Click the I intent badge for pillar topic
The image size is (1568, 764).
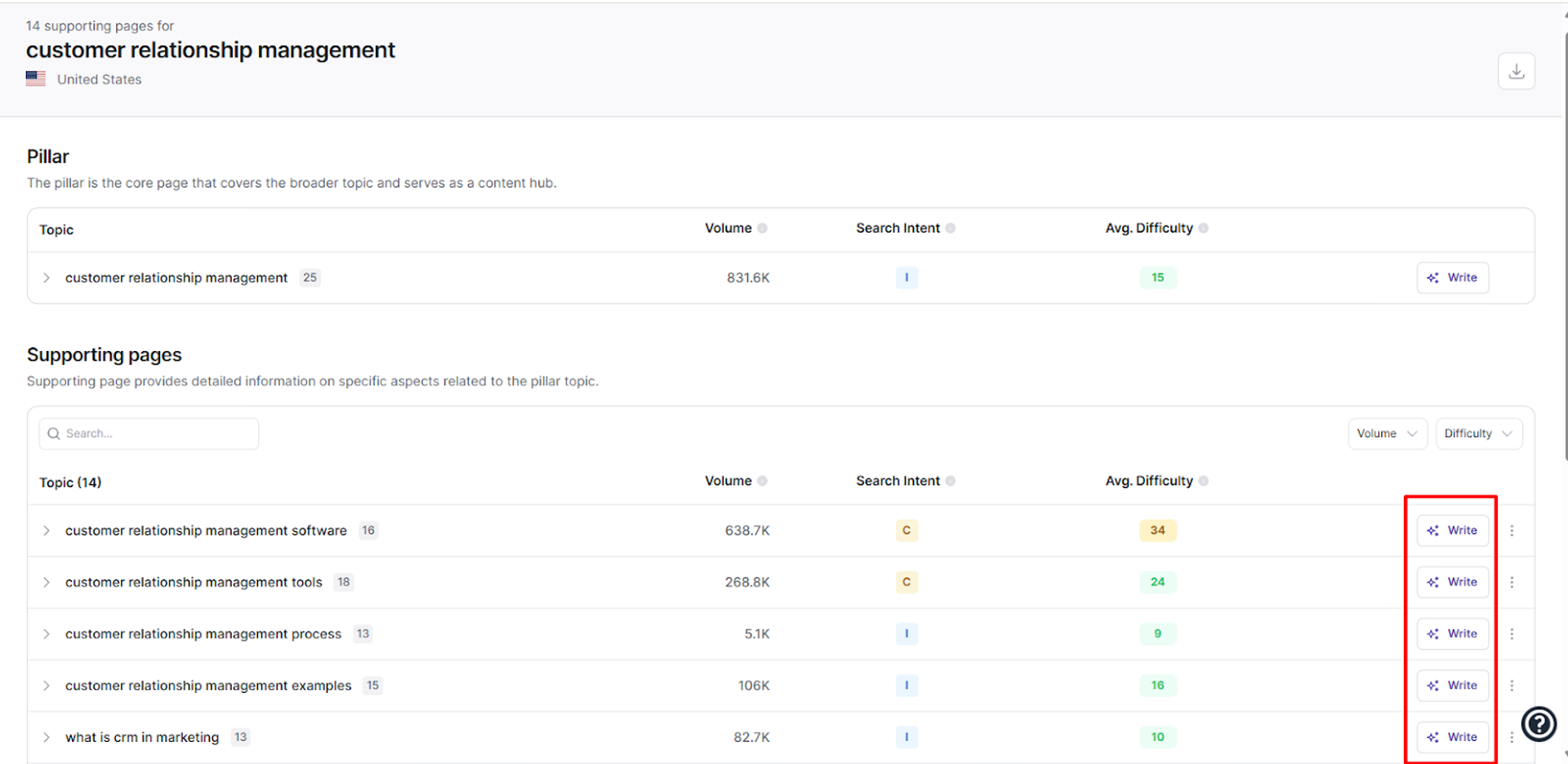906,278
